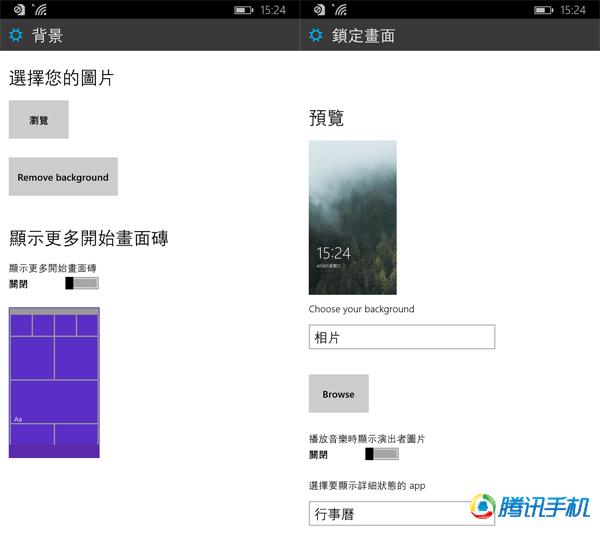600x533 pixels.
Task: Tap the first status icon above 背景
Action: coord(17,10)
